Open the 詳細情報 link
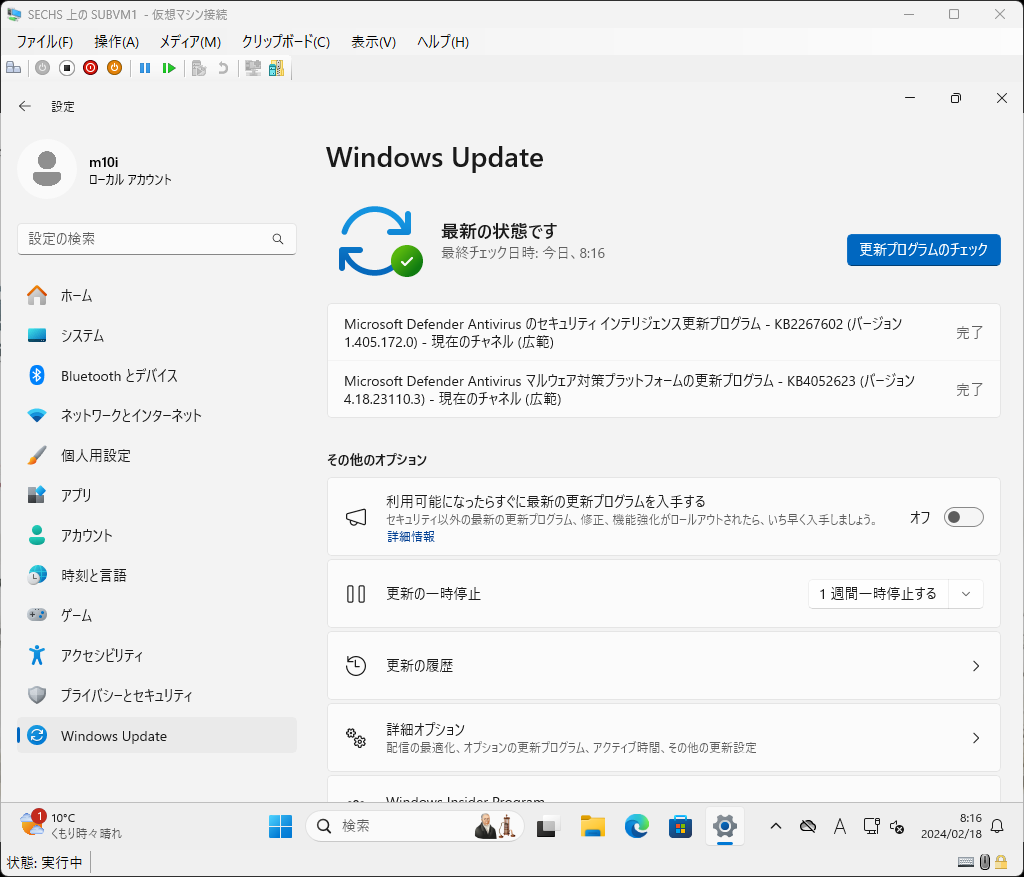Viewport: 1024px width, 877px height. pos(411,536)
